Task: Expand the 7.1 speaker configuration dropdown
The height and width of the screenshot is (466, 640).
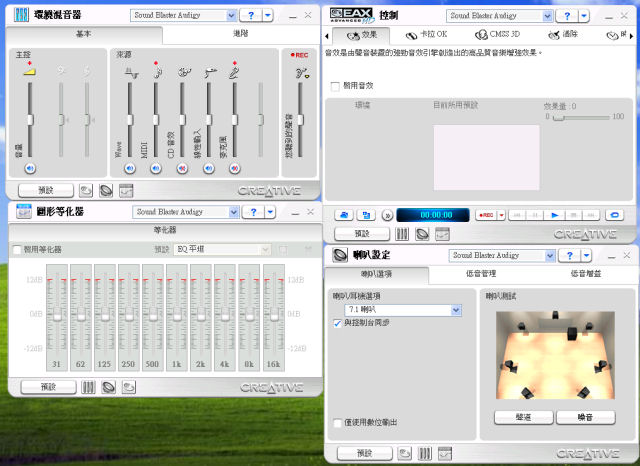Action: [456, 310]
